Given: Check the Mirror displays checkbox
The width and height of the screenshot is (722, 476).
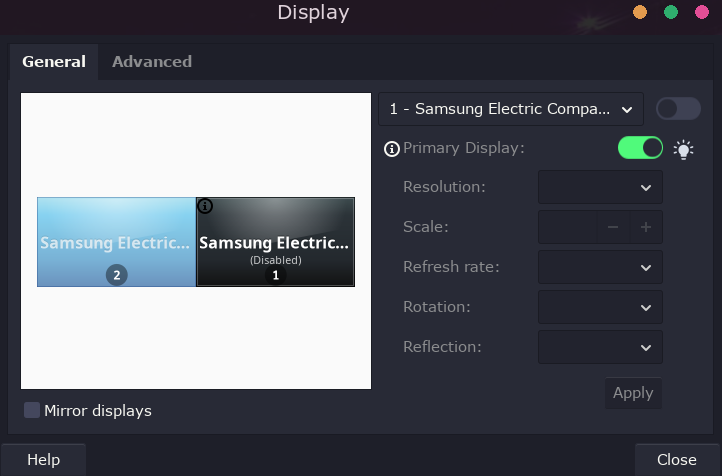Looking at the screenshot, I should coord(32,410).
